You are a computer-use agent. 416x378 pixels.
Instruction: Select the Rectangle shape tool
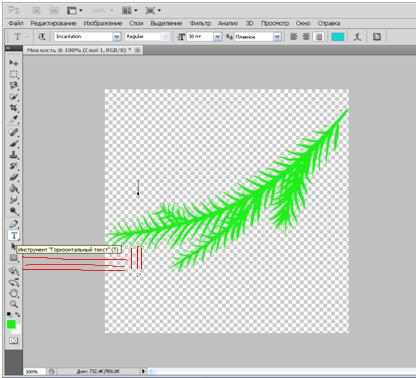coord(14,258)
